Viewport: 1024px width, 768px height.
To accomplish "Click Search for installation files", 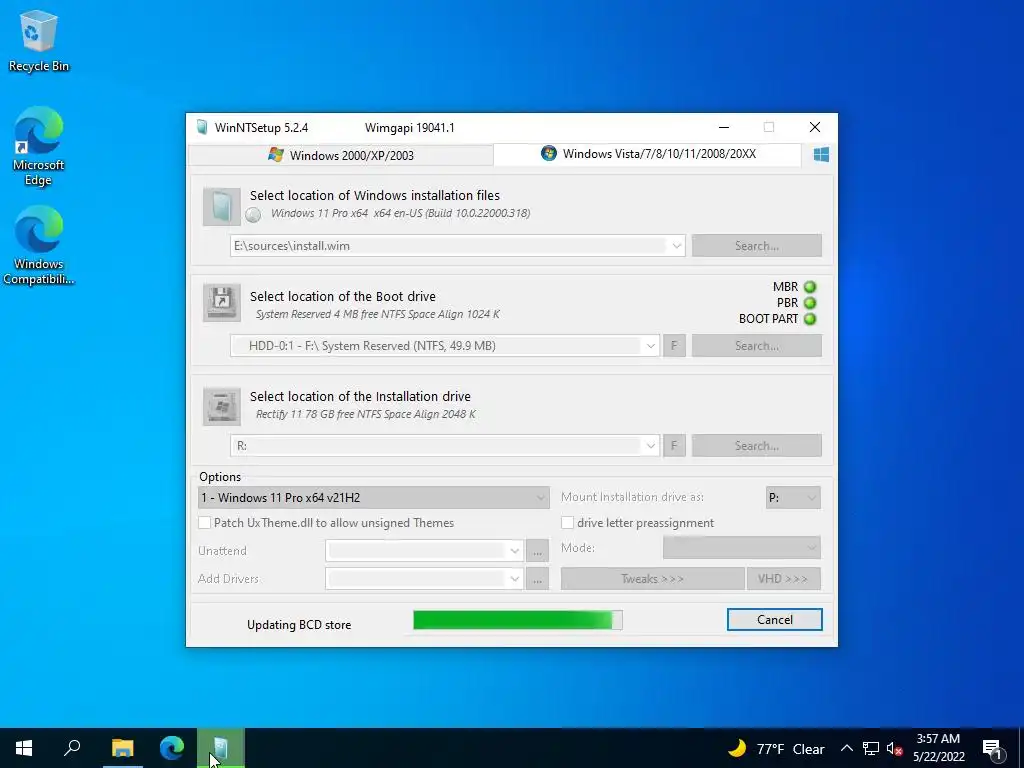I will (x=757, y=246).
